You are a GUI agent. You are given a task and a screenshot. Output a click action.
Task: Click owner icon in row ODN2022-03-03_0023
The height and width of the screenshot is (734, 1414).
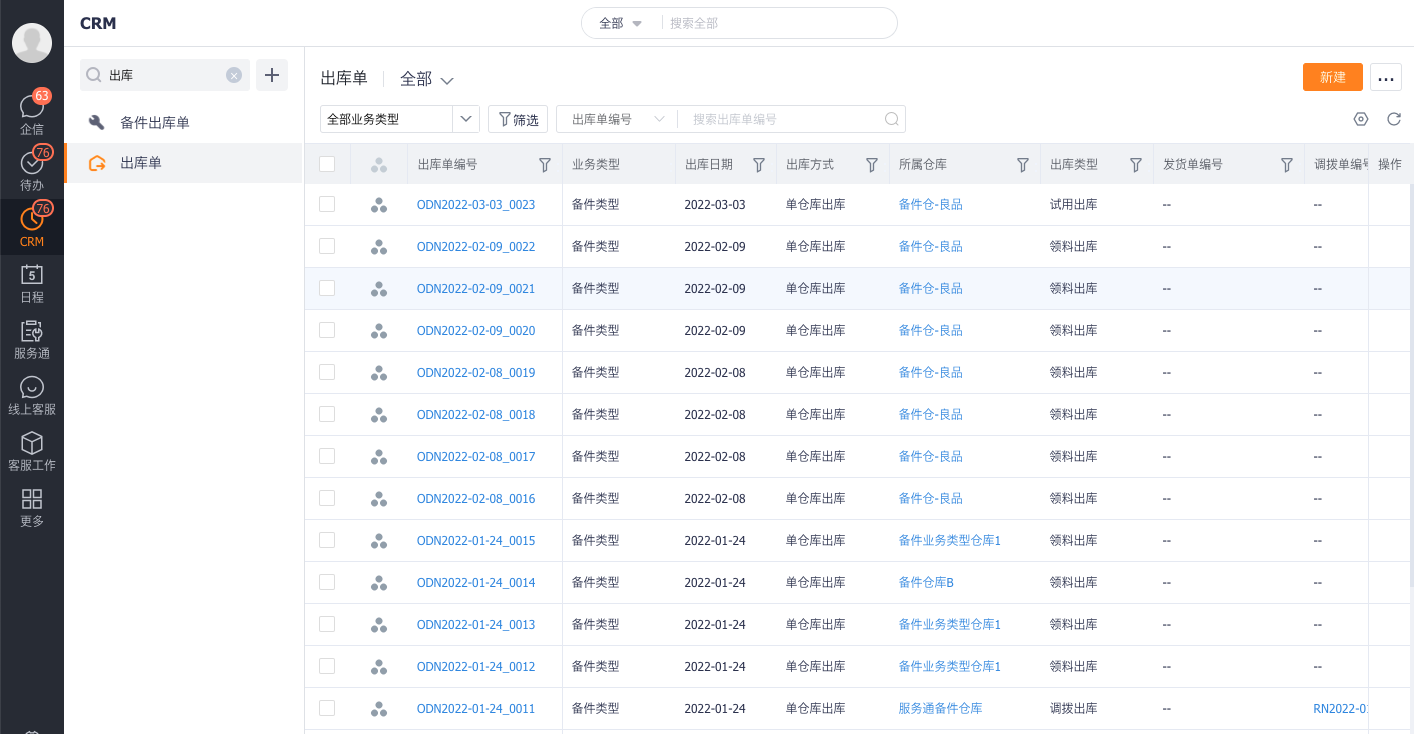379,205
